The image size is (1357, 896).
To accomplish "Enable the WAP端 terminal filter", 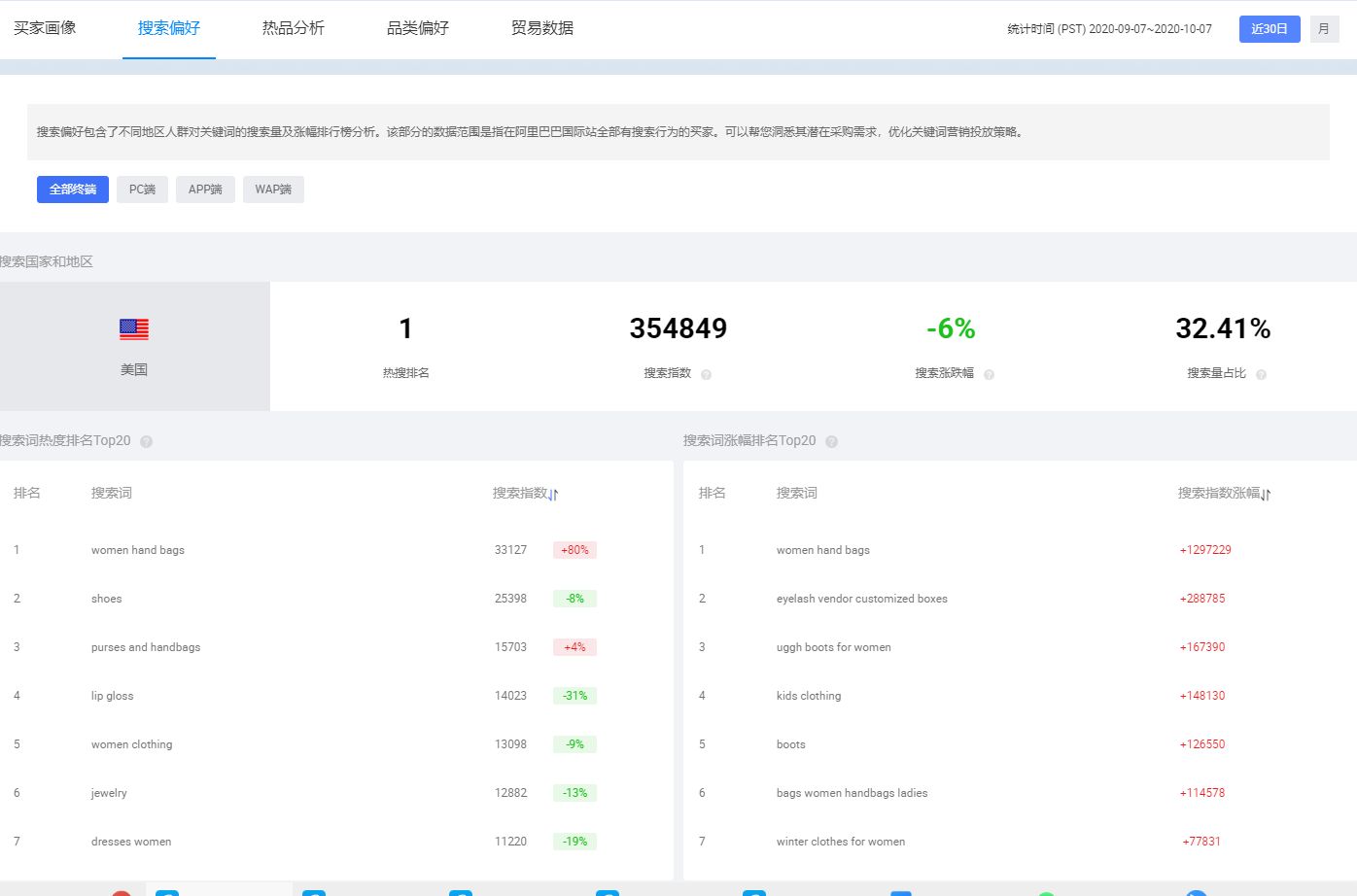I will pos(273,190).
